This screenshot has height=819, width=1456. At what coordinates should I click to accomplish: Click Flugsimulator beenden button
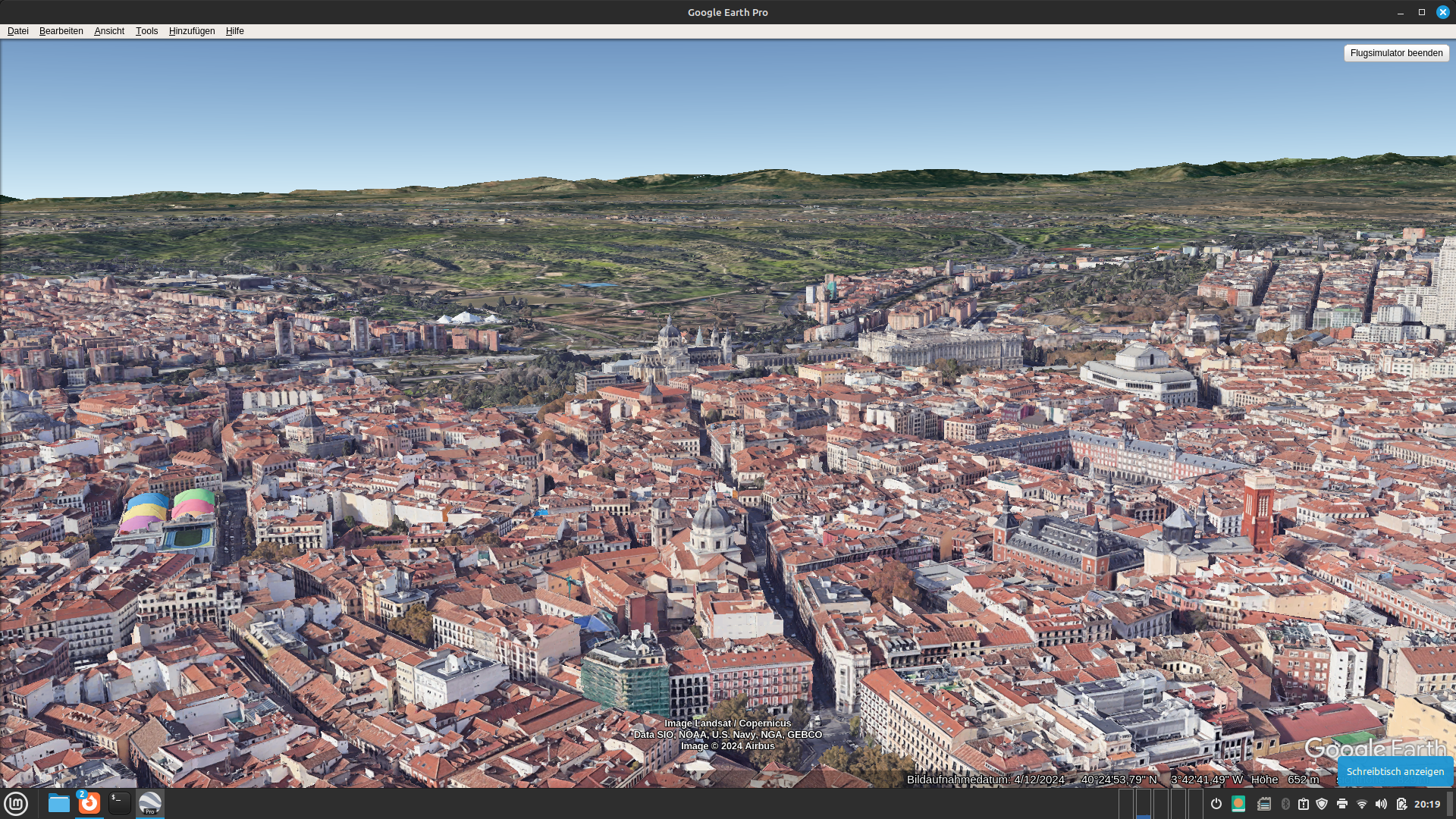pyautogui.click(x=1396, y=53)
